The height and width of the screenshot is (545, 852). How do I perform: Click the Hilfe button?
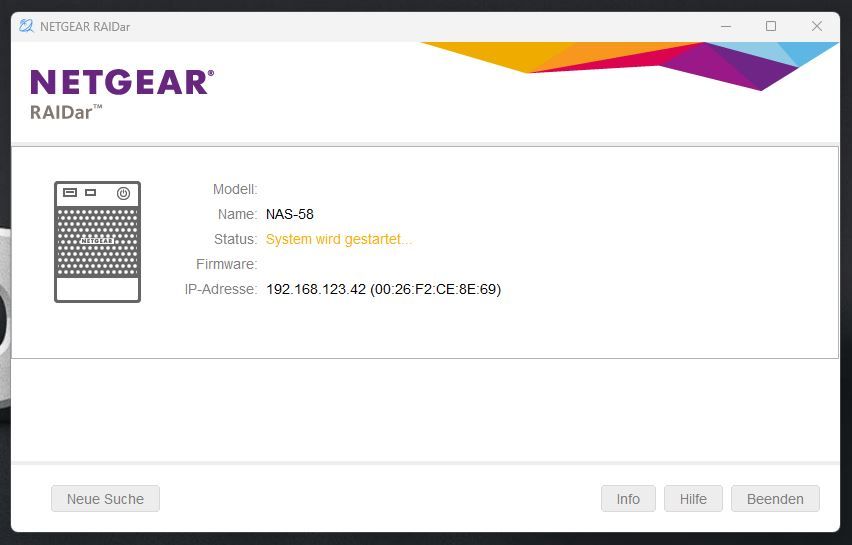[x=693, y=498]
